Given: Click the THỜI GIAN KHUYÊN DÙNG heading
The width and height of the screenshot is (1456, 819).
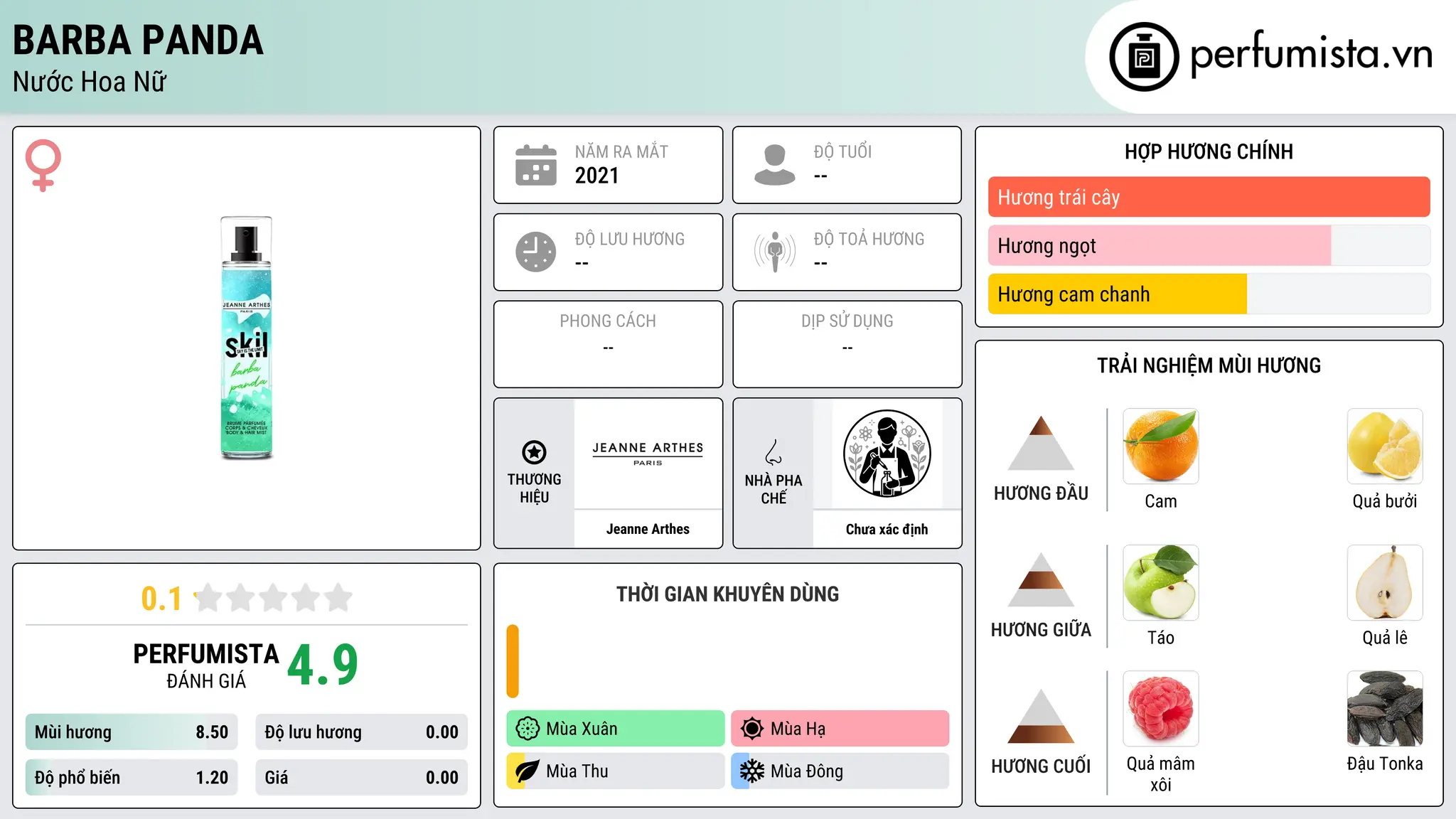Looking at the screenshot, I should (x=727, y=594).
